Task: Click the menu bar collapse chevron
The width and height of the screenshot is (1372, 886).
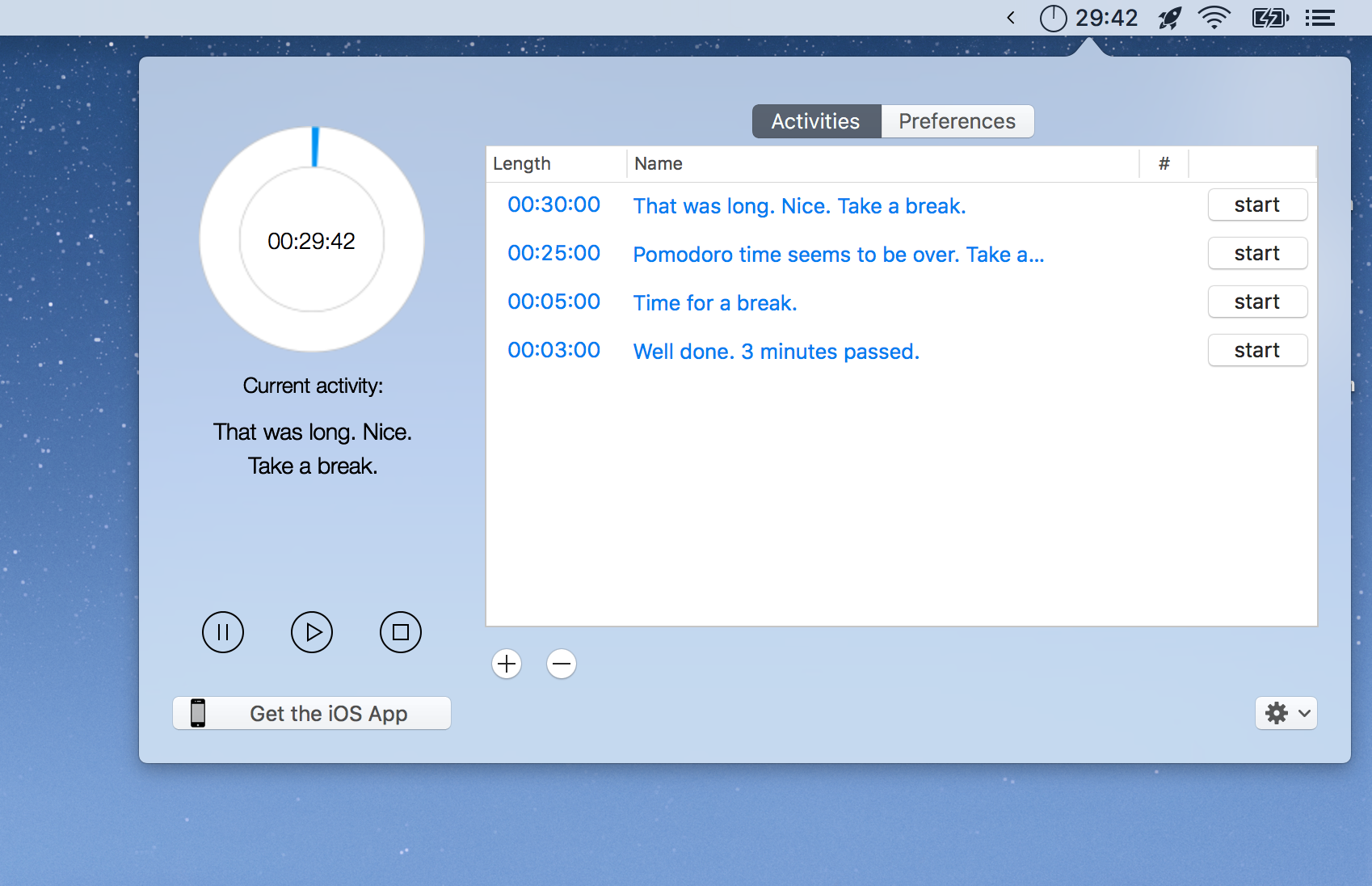Action: click(x=1011, y=18)
